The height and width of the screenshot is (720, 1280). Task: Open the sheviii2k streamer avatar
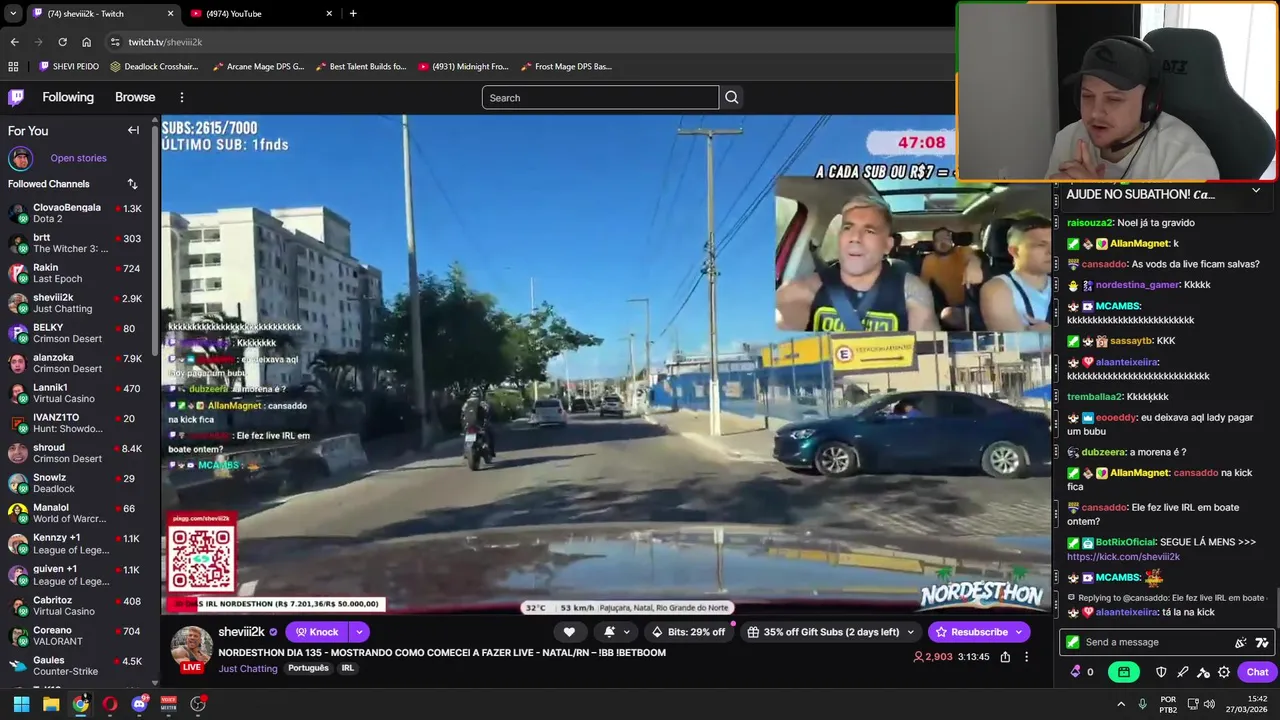coord(191,648)
